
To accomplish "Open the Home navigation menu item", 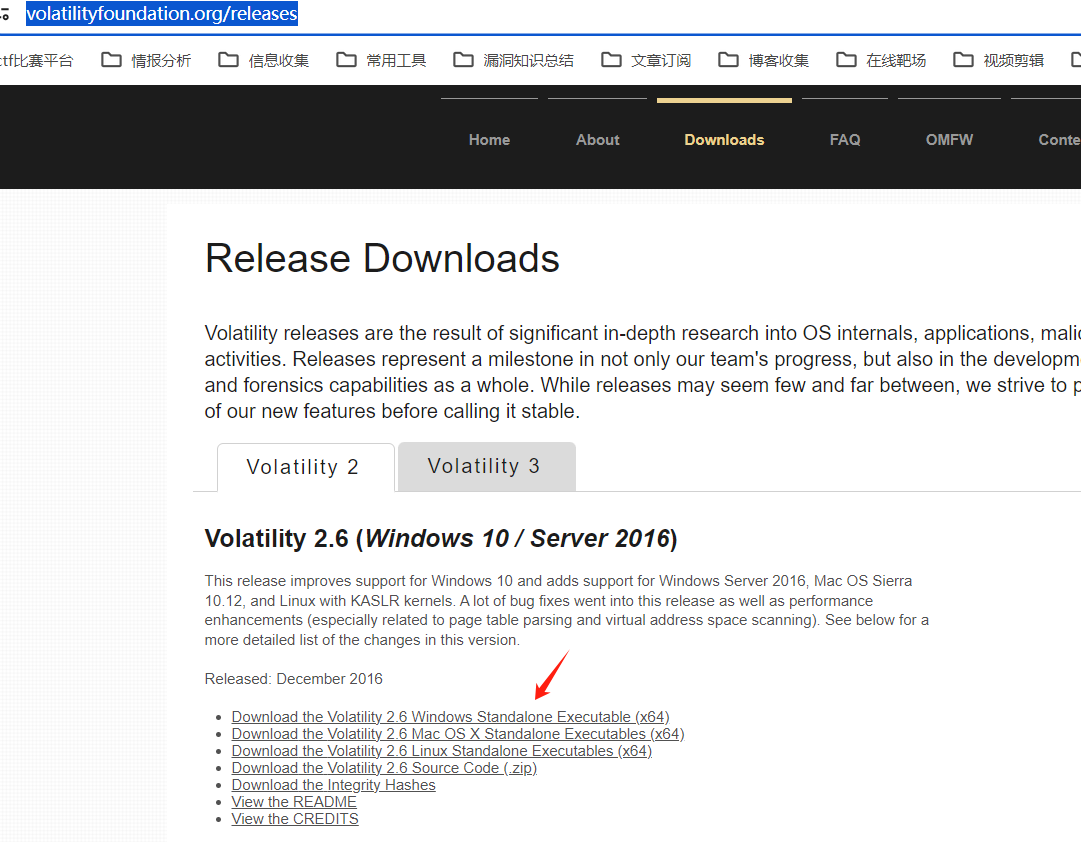I will tap(489, 139).
